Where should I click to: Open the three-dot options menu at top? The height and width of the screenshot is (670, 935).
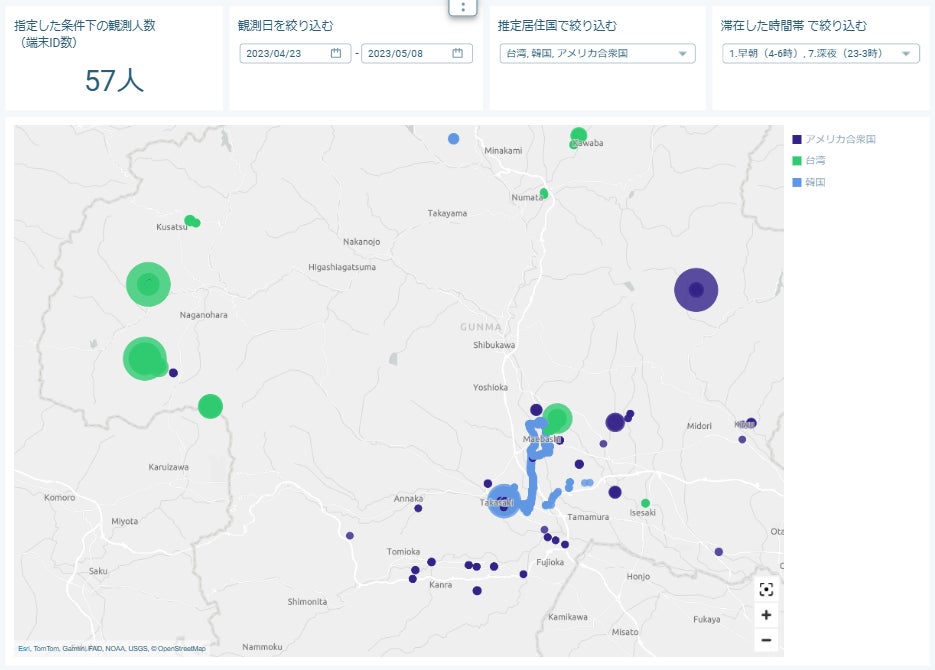point(462,7)
